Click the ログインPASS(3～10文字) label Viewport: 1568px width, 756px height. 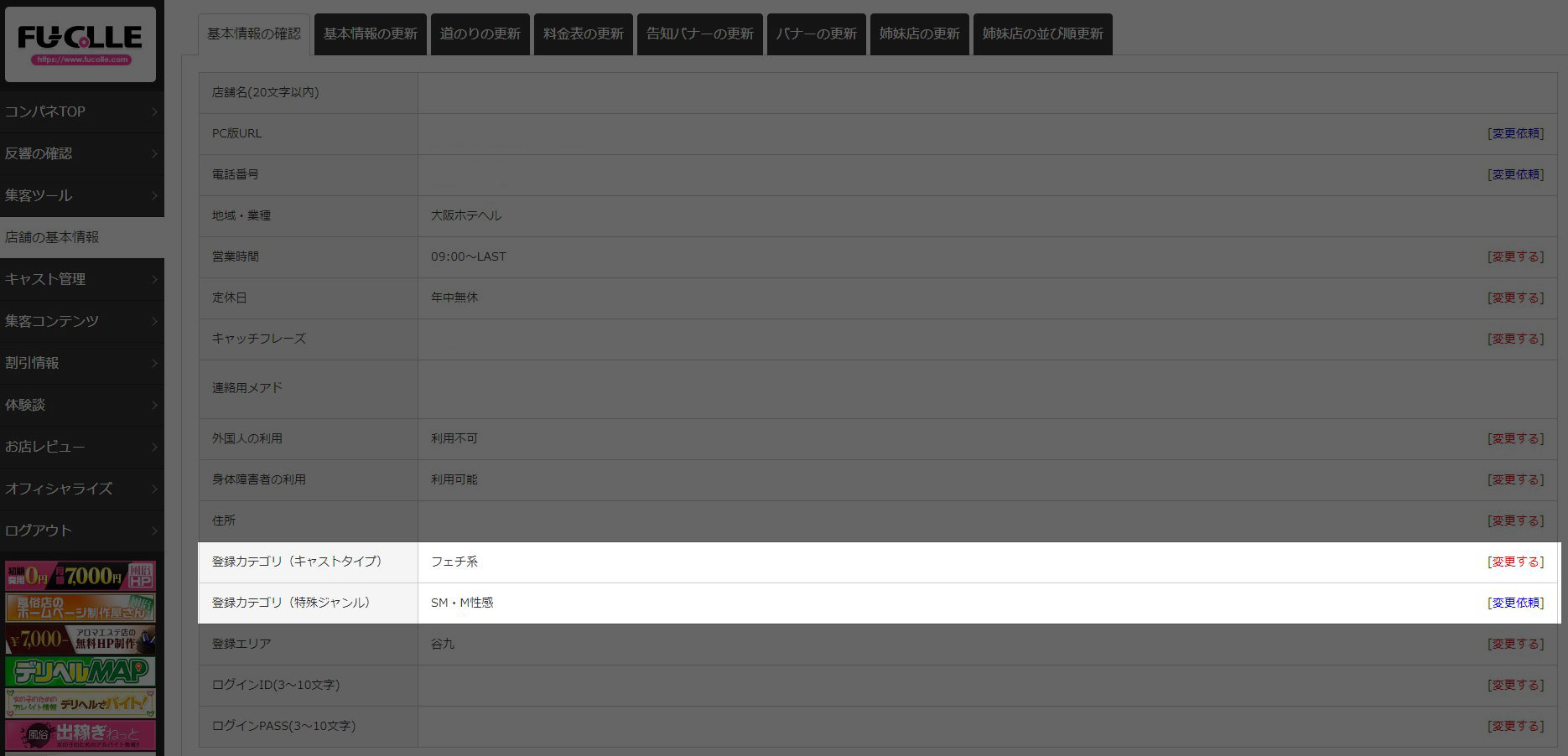pos(284,726)
